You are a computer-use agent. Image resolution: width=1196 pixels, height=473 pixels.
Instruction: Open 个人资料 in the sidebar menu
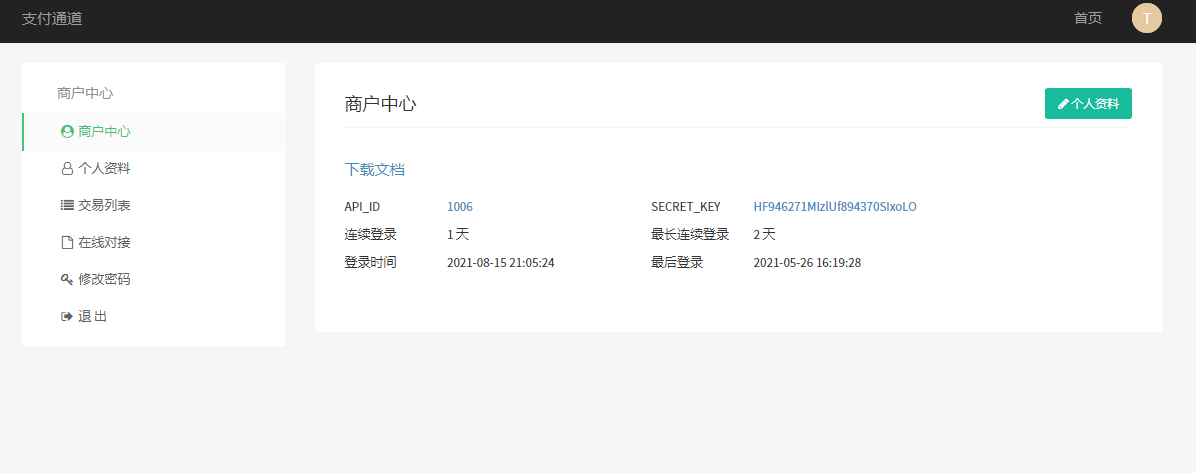coord(153,169)
